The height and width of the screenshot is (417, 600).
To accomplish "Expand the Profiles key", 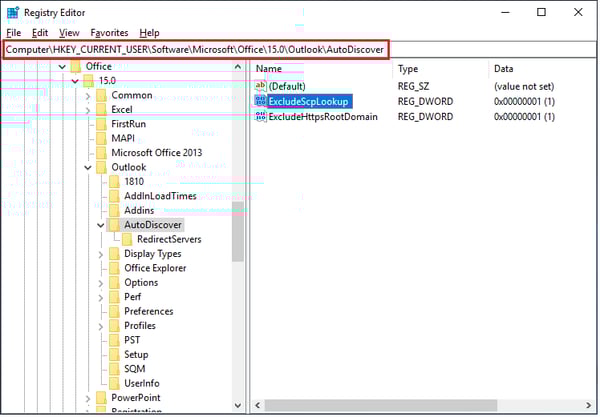I will [101, 326].
